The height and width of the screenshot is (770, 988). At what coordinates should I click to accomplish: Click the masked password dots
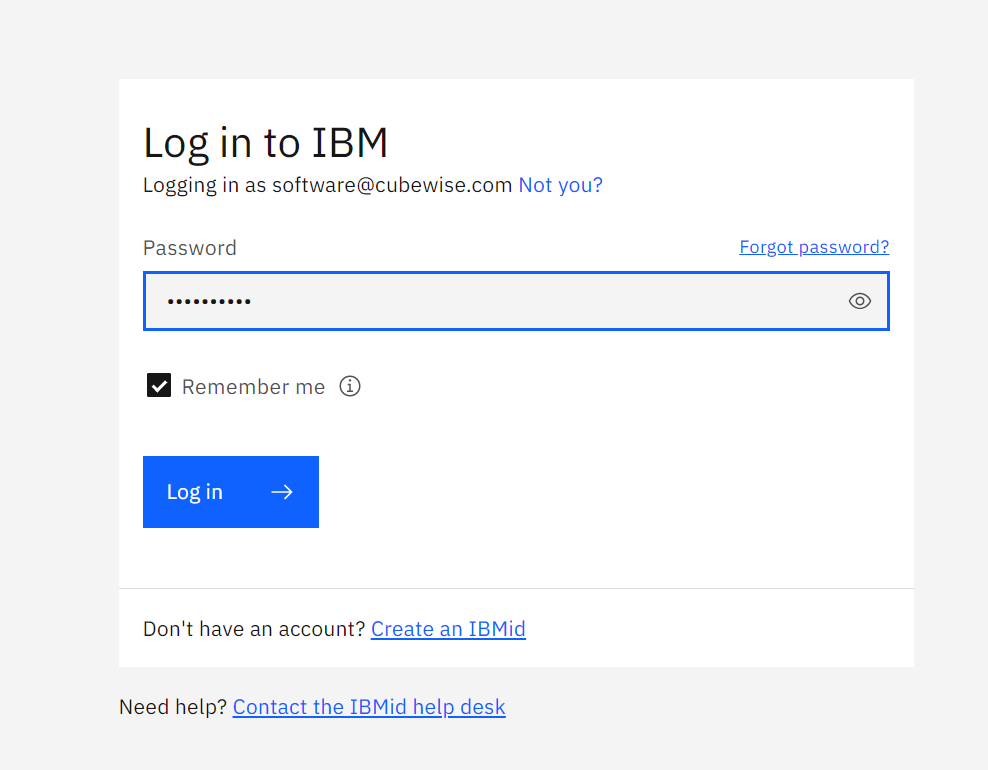208,301
